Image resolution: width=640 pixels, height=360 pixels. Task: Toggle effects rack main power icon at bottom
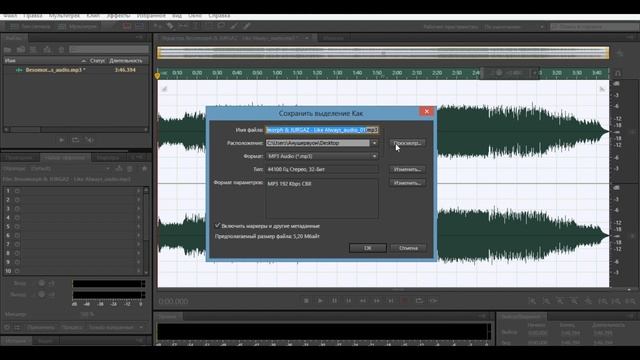[x=7, y=327]
